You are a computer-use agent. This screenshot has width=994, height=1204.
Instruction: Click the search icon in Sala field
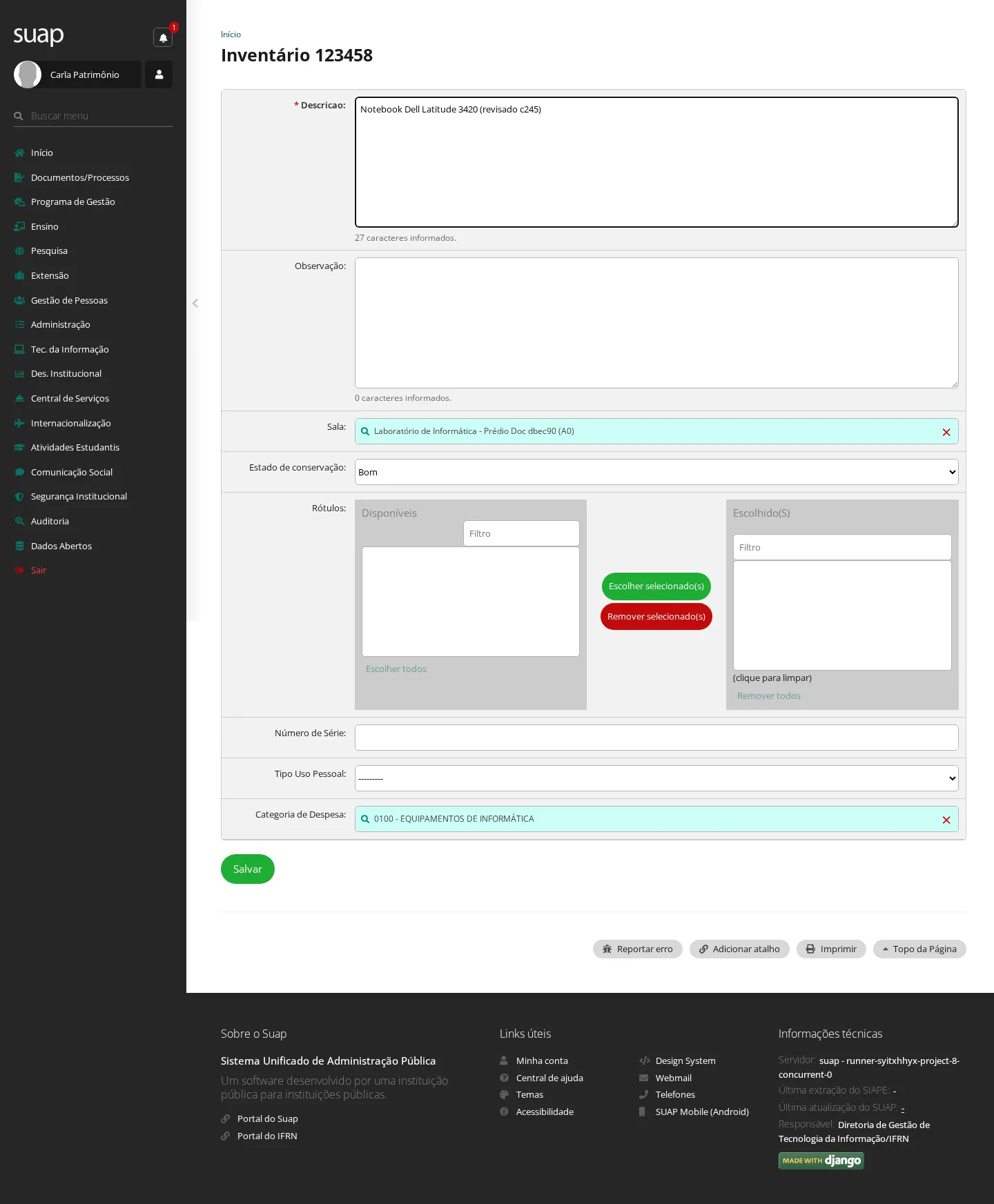pyautogui.click(x=365, y=431)
